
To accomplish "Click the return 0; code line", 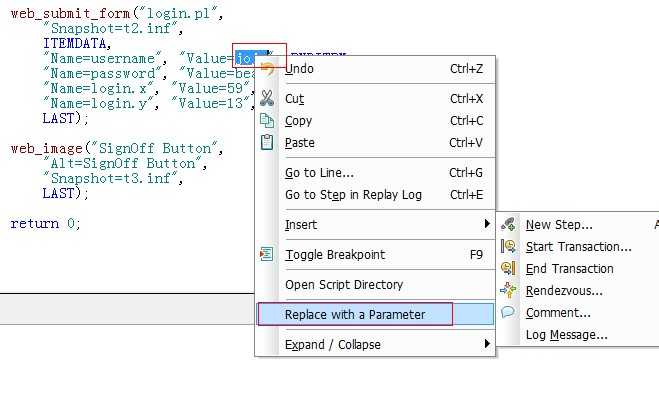I will pos(45,224).
